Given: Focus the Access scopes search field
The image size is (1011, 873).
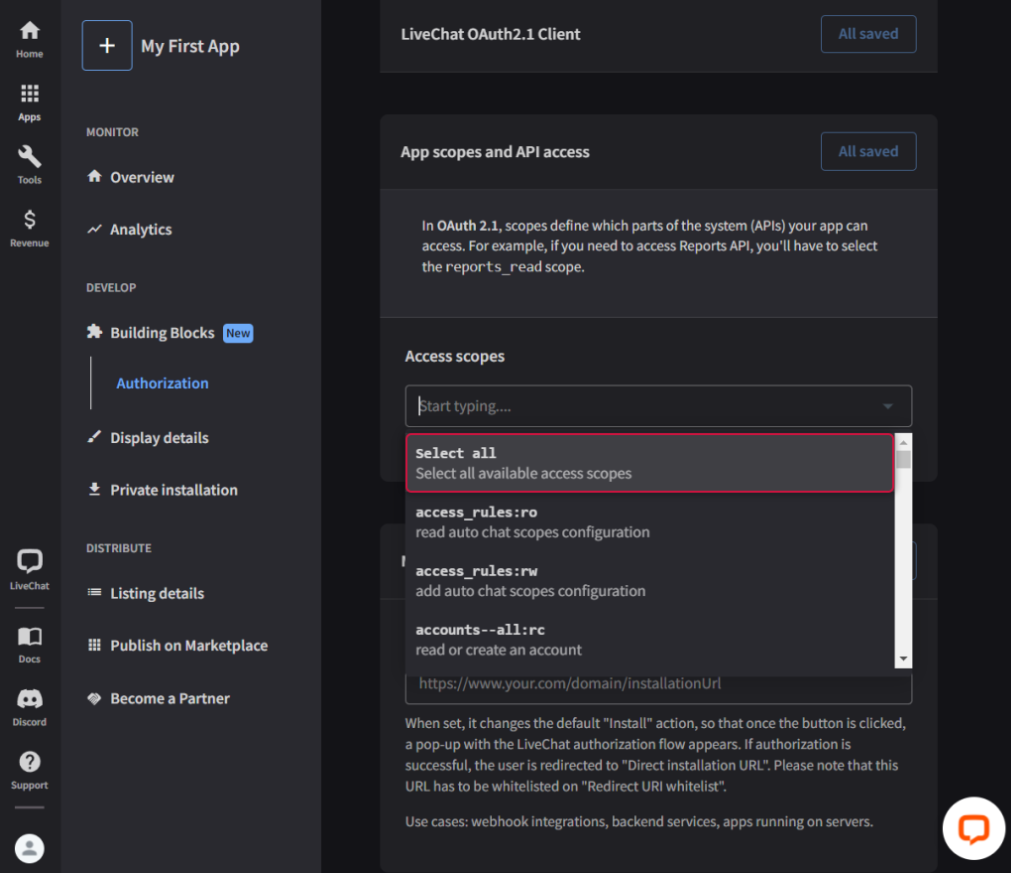Looking at the screenshot, I should click(640, 407).
